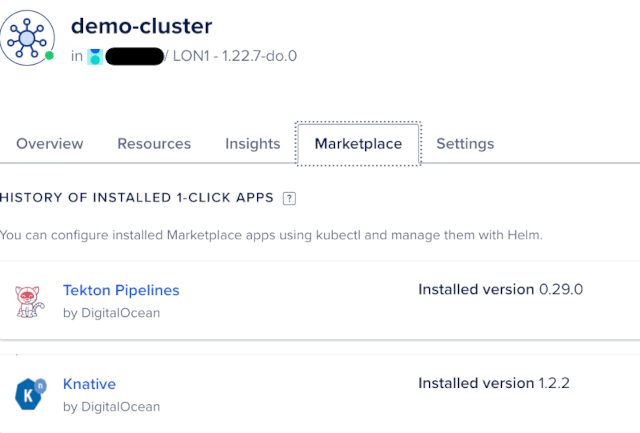This screenshot has width=640, height=433.
Task: Click the project icon next to redacted name
Action: 95,56
